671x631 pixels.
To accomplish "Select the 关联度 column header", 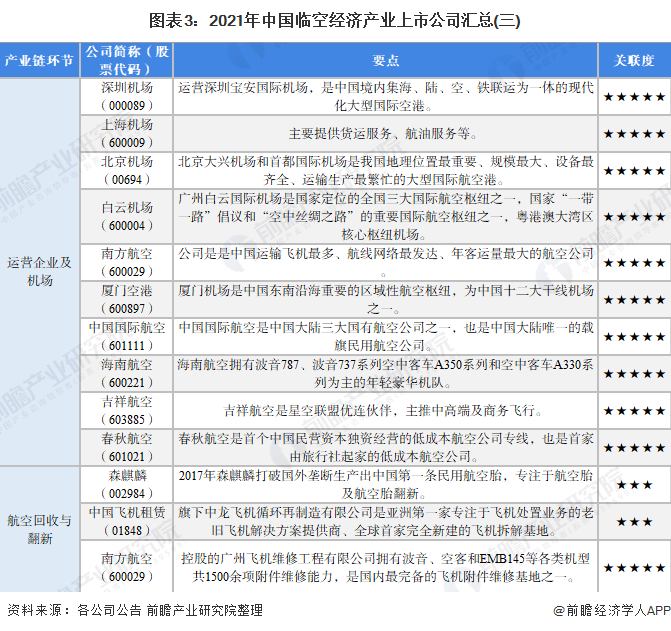I will (x=634, y=60).
